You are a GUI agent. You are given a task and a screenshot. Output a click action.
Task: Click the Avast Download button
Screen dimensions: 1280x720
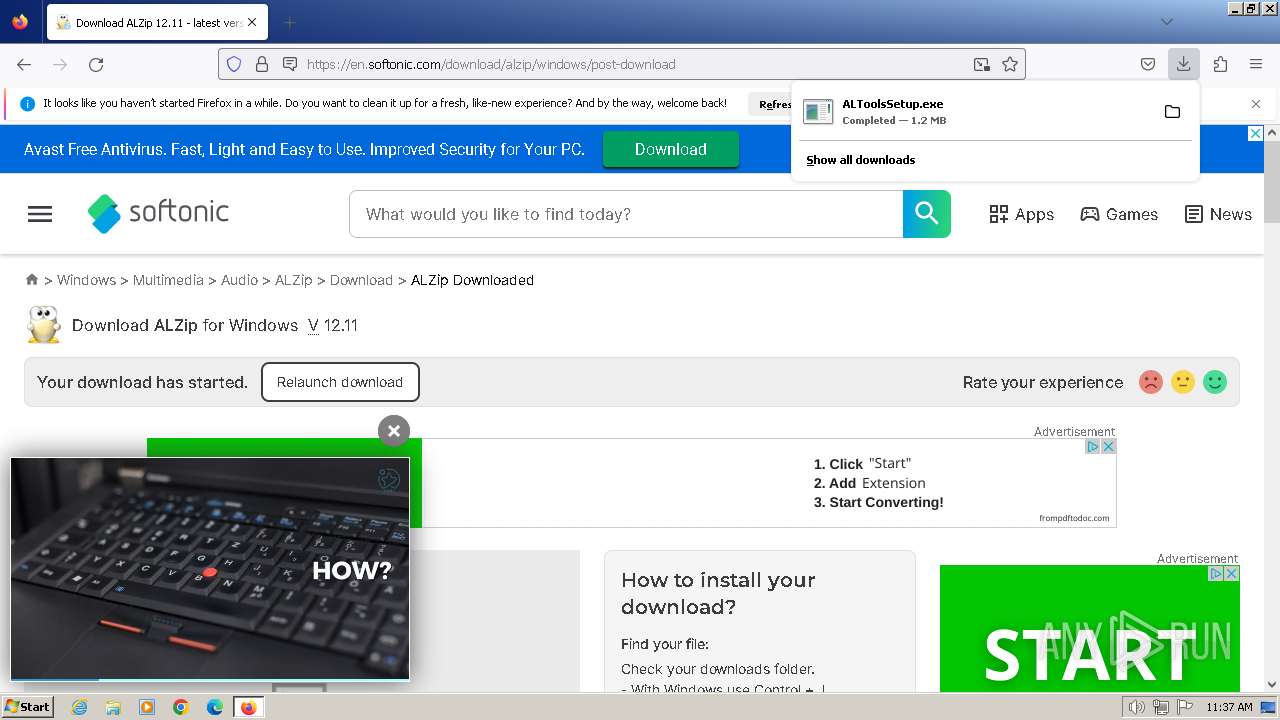coord(670,149)
